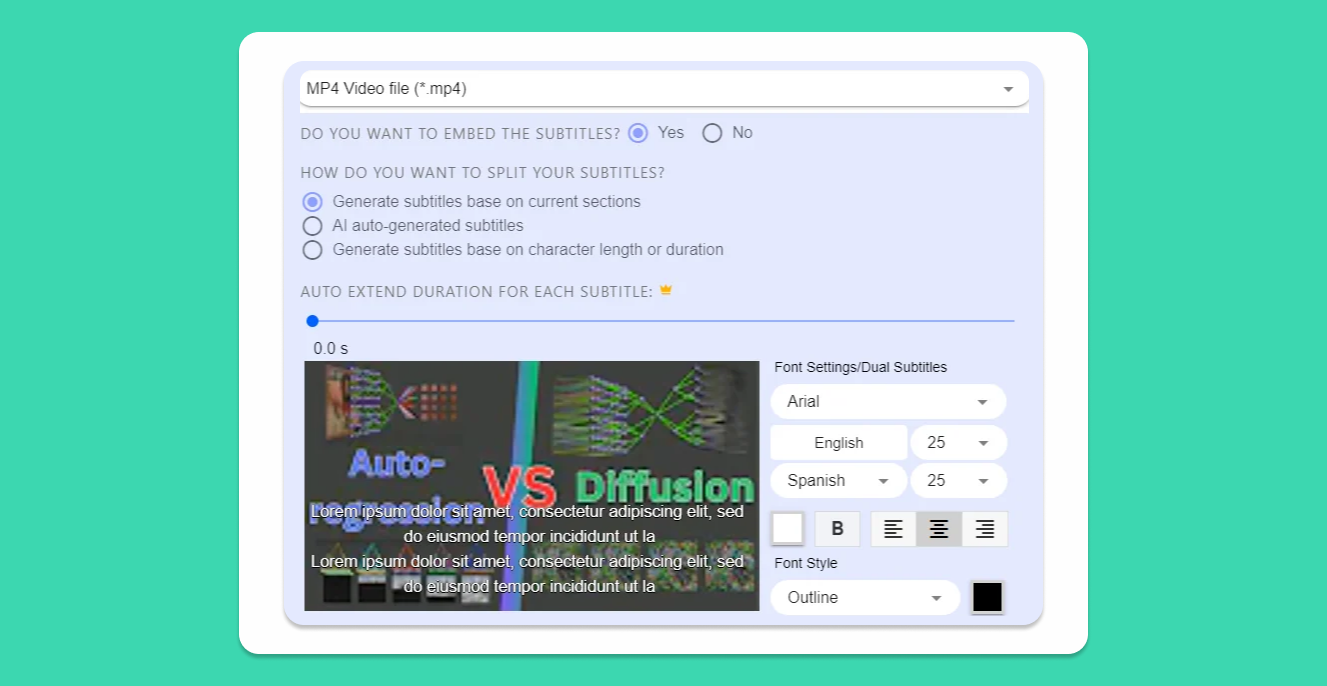Open the Spanish language dropdown

[839, 481]
